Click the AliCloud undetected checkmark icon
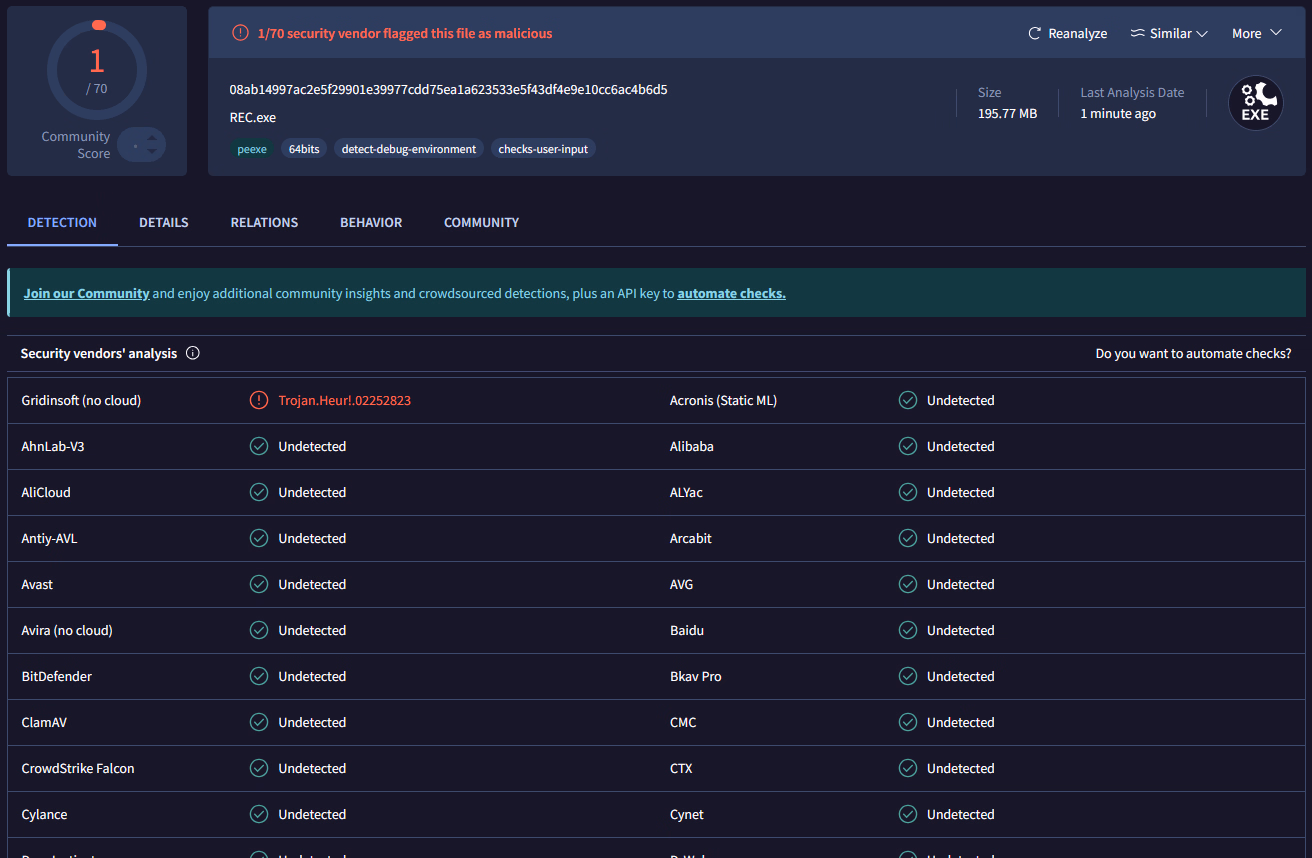The width and height of the screenshot is (1312, 858). click(259, 492)
